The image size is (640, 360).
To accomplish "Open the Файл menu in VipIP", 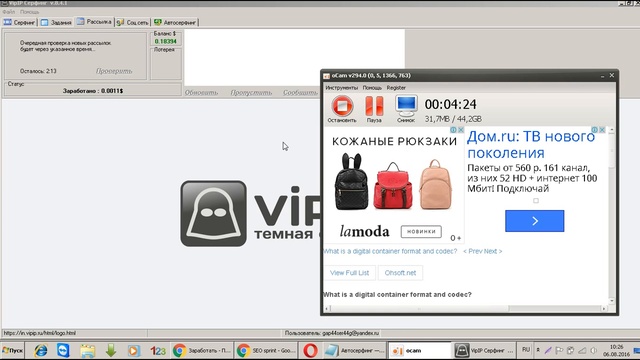I will 9,12.
